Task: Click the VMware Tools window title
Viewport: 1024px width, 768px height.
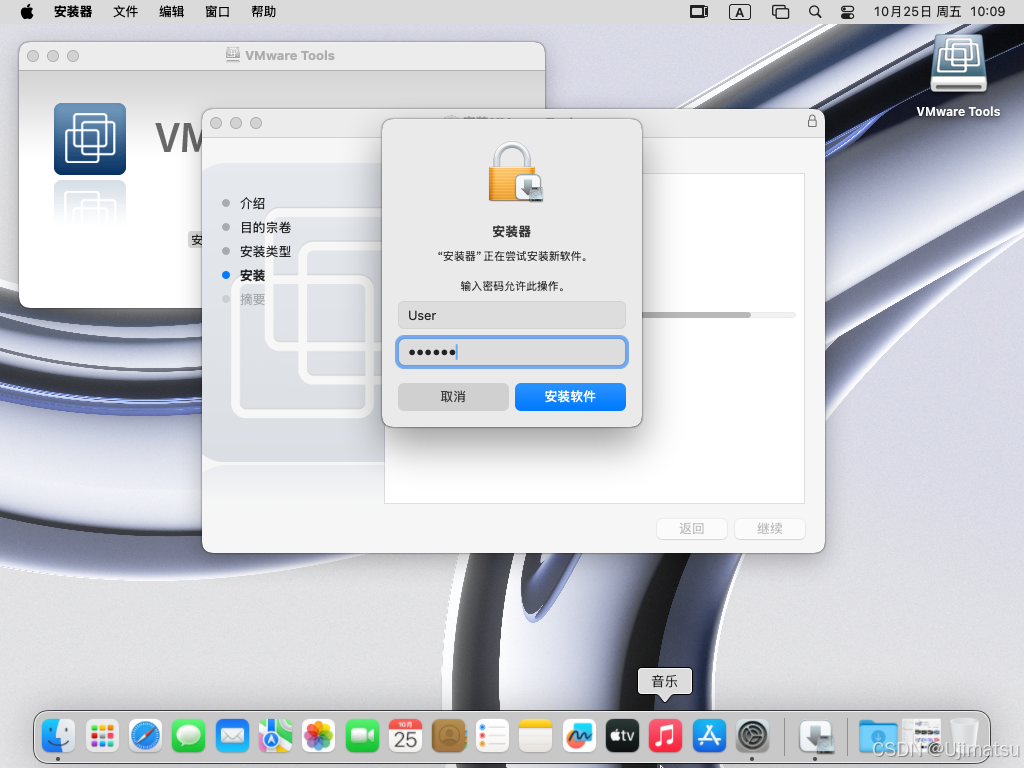Action: [x=290, y=56]
